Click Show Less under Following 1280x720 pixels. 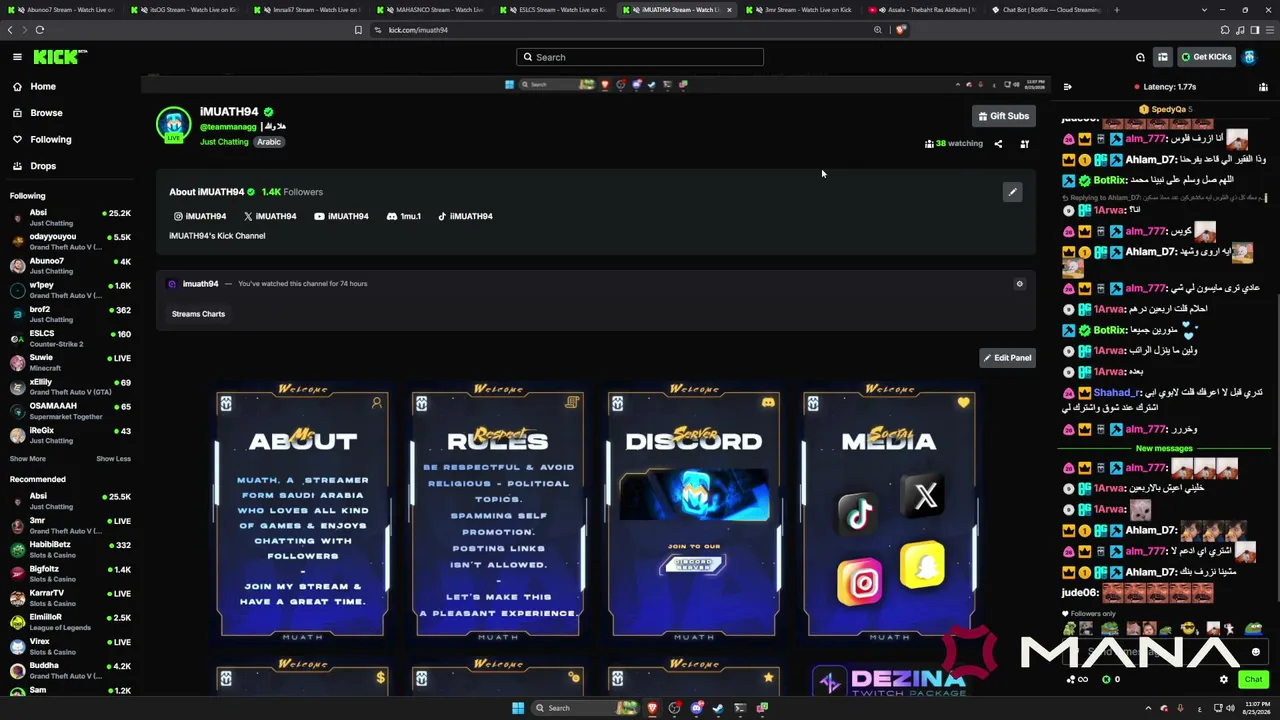(x=113, y=459)
